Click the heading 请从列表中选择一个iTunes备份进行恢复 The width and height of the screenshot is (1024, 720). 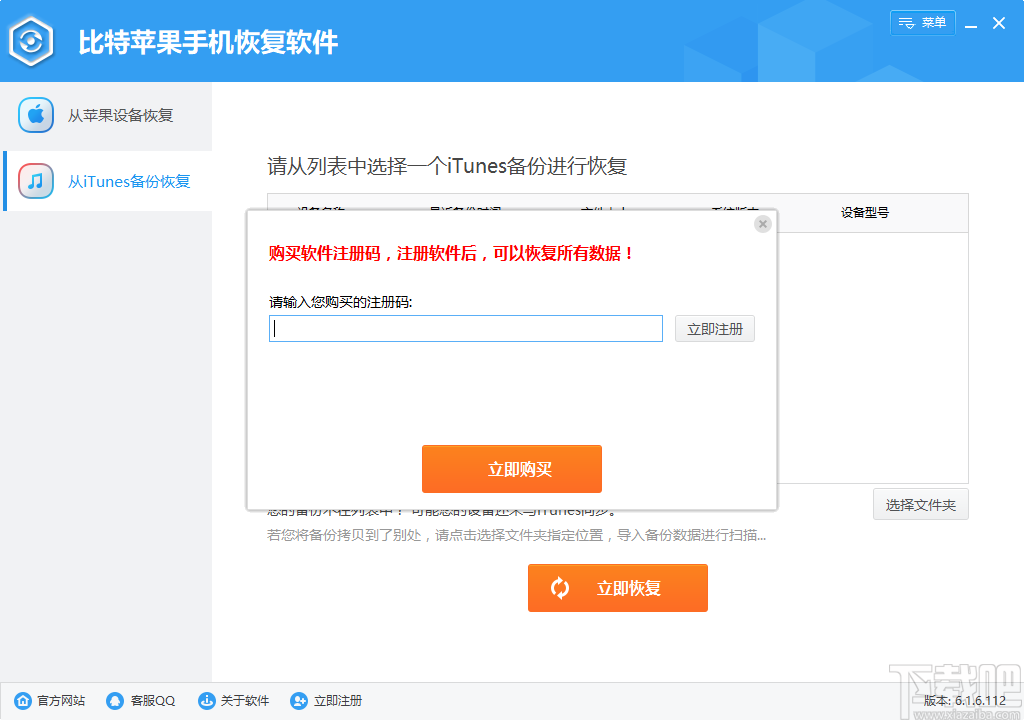447,166
